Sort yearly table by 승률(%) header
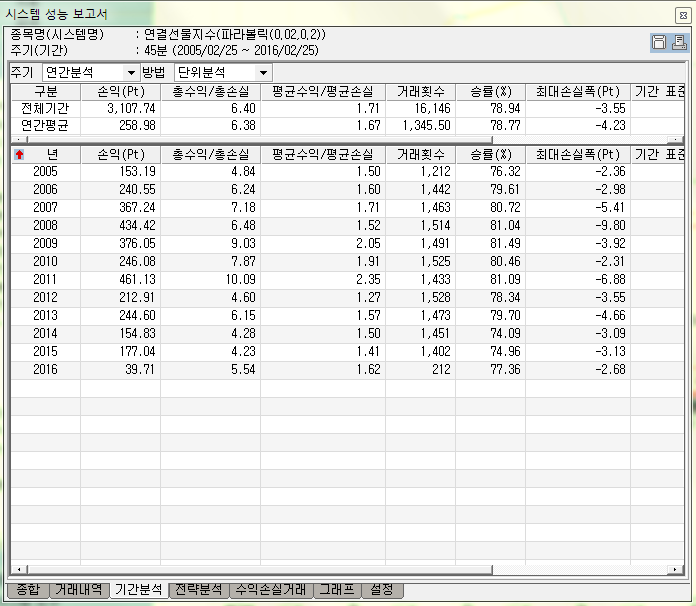696x606 pixels. pos(489,155)
